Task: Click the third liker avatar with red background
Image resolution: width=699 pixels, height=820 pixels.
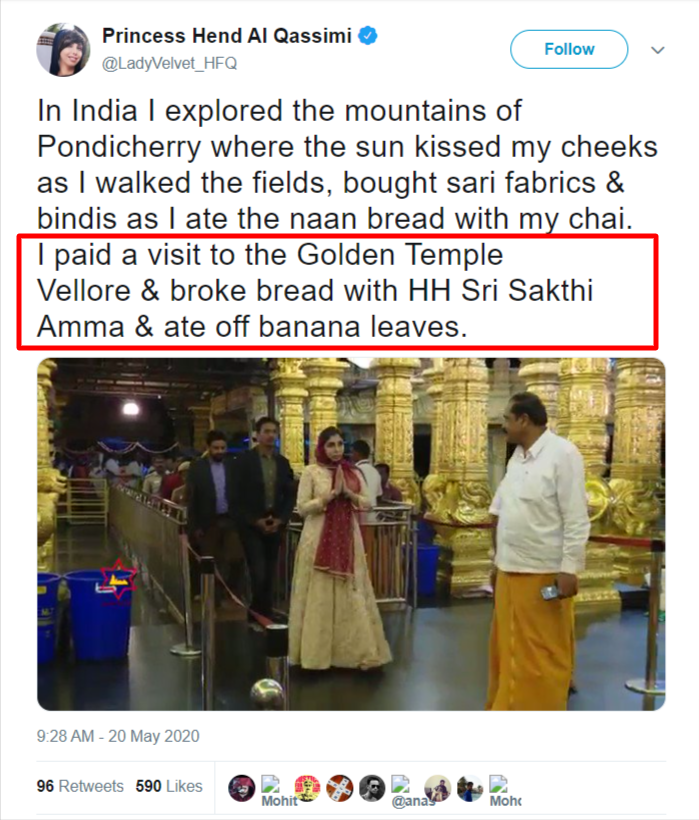Action: (307, 788)
